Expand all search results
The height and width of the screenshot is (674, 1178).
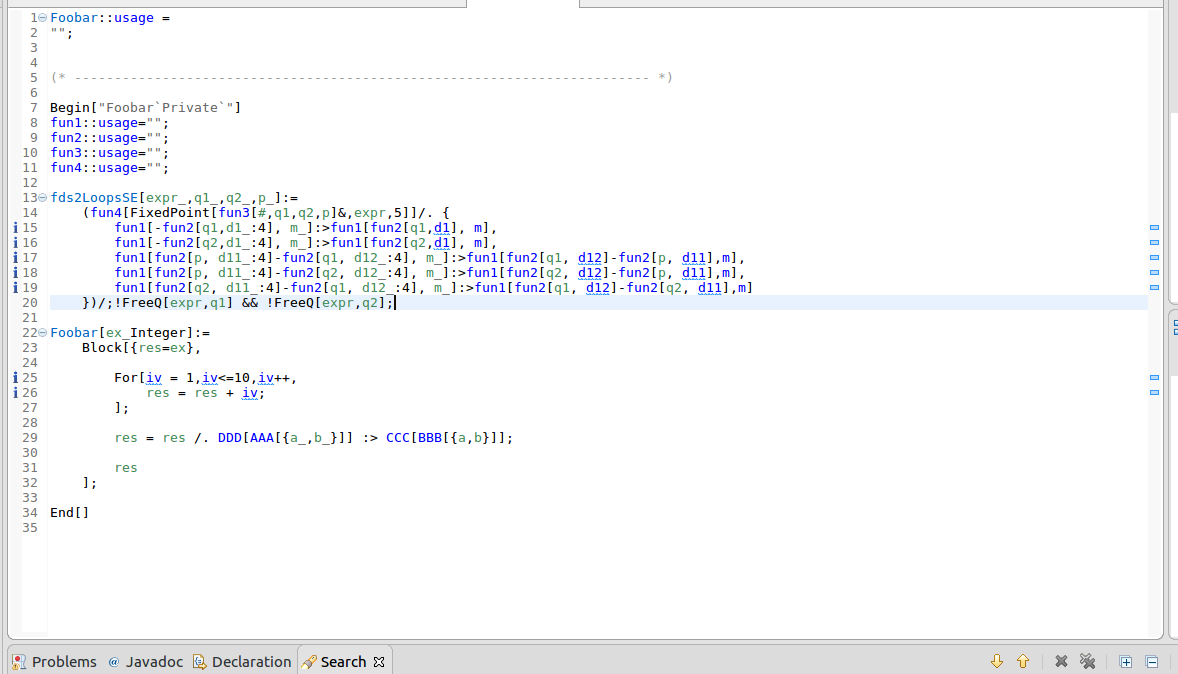click(1125, 661)
